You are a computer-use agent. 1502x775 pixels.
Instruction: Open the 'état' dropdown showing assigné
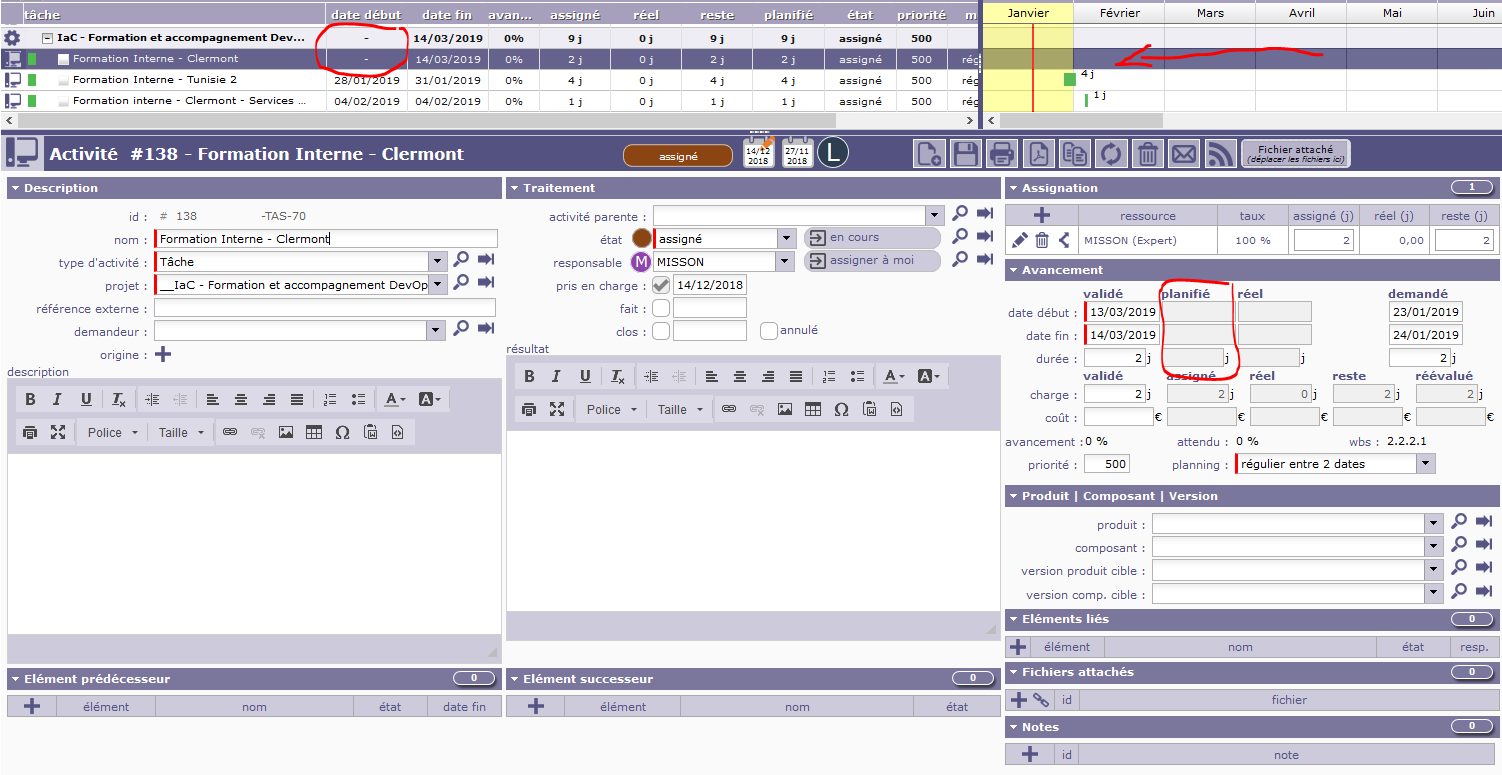pyautogui.click(x=786, y=239)
